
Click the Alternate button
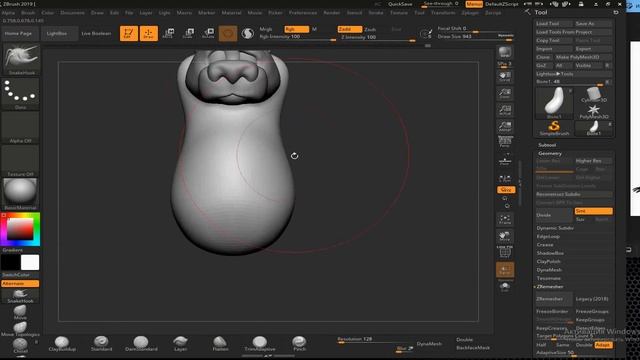20,283
